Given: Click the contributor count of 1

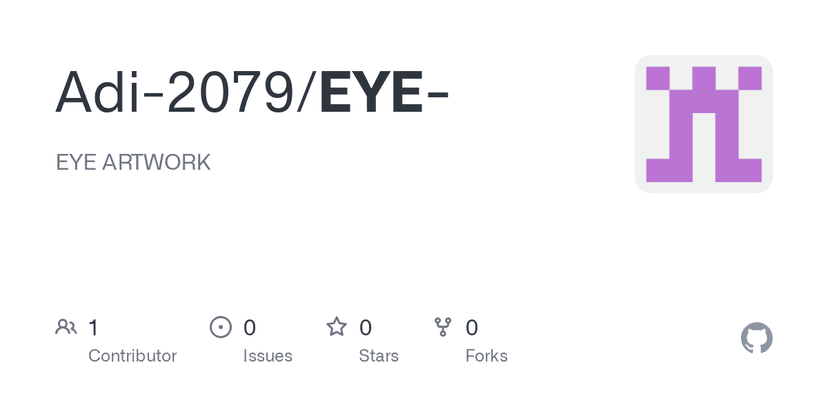Looking at the screenshot, I should point(93,327).
